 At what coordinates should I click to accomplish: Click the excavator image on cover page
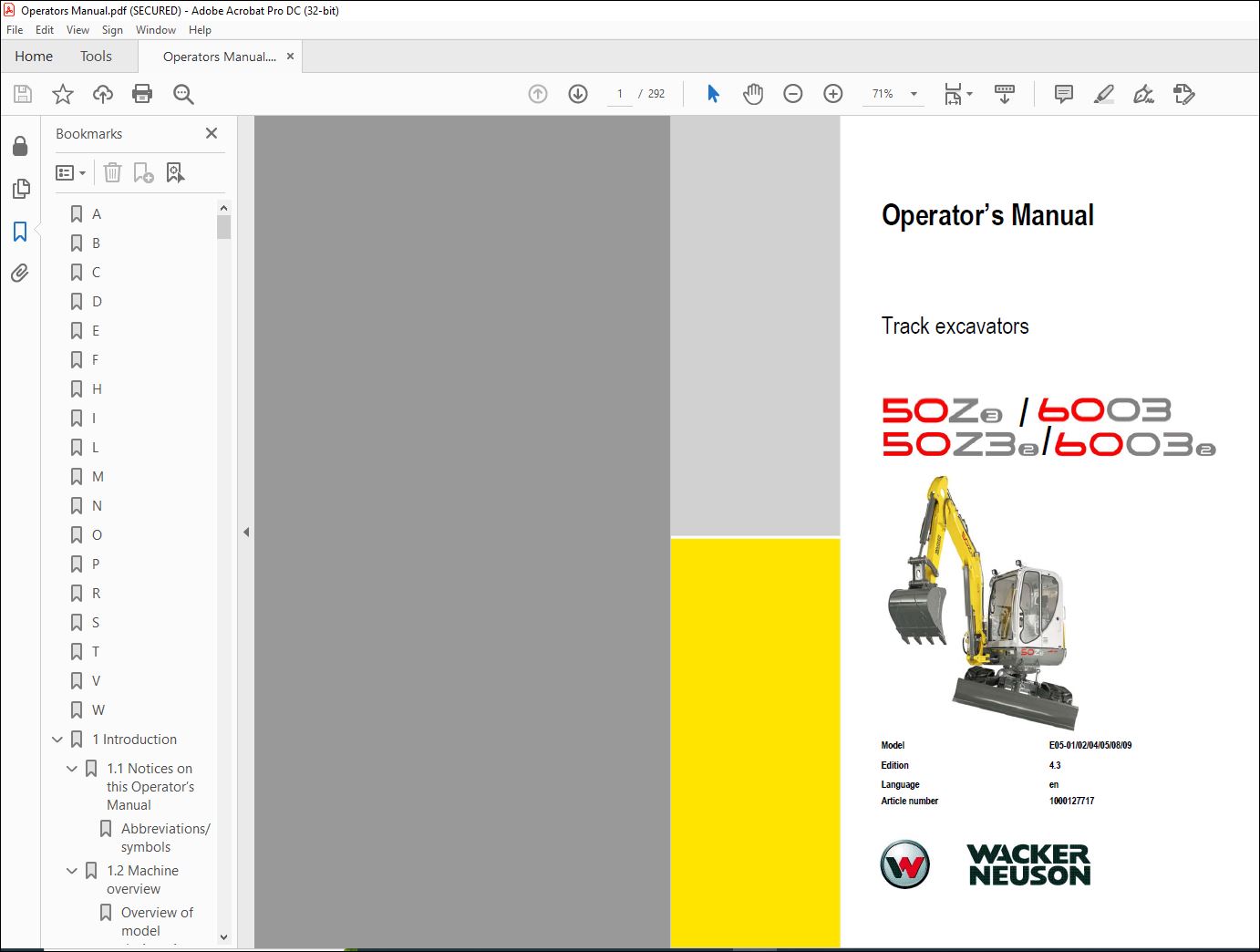983,602
